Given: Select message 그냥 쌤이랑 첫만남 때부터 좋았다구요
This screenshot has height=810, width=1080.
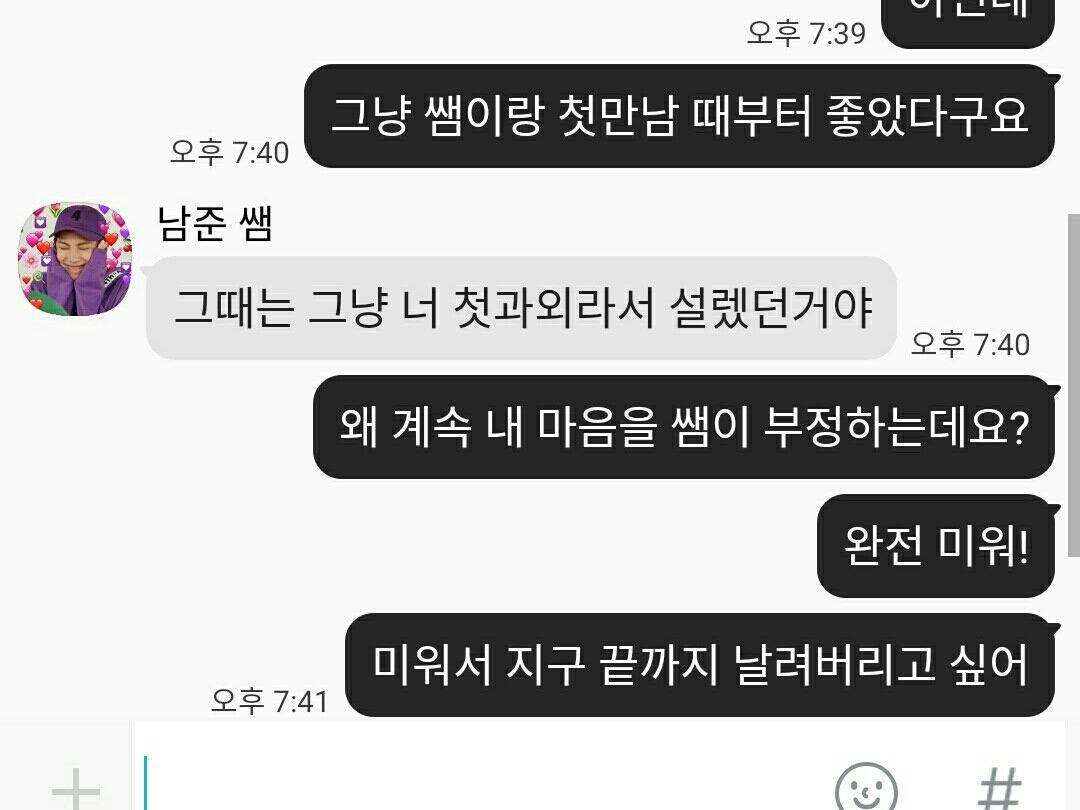Looking at the screenshot, I should pyautogui.click(x=679, y=116).
